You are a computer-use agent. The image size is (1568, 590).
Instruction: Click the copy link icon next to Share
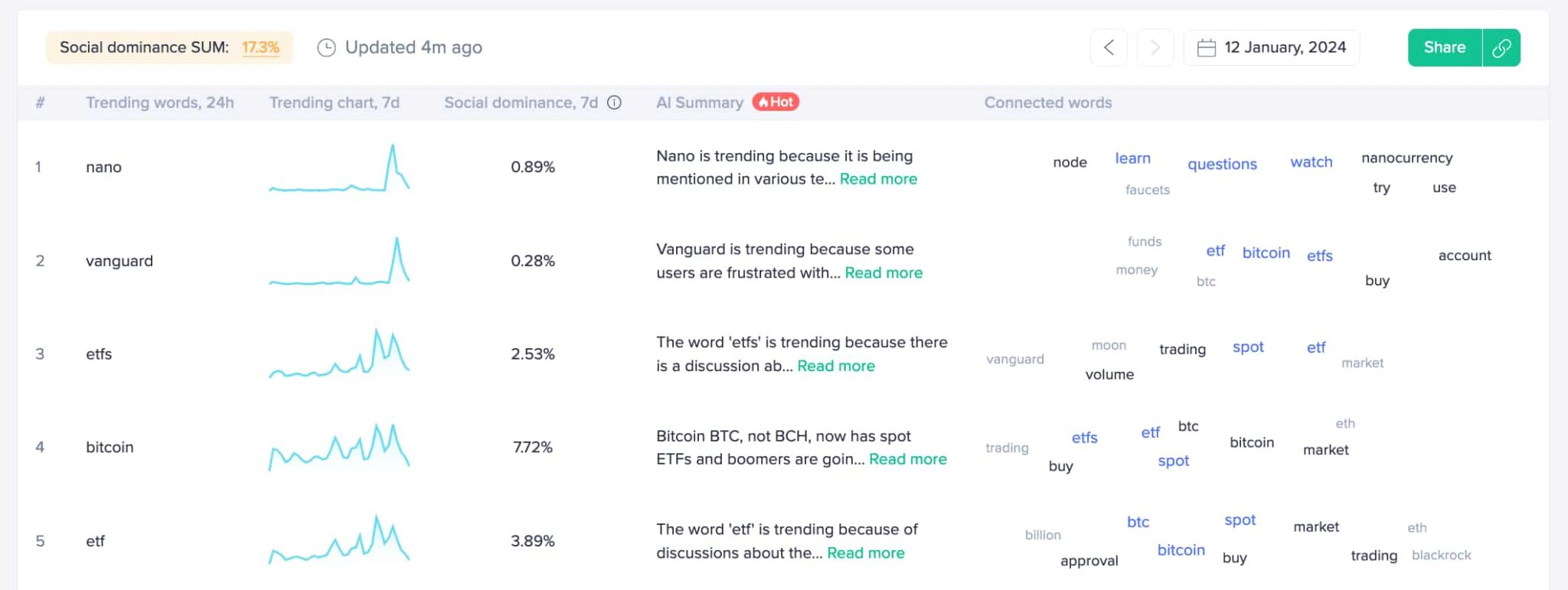[1501, 47]
